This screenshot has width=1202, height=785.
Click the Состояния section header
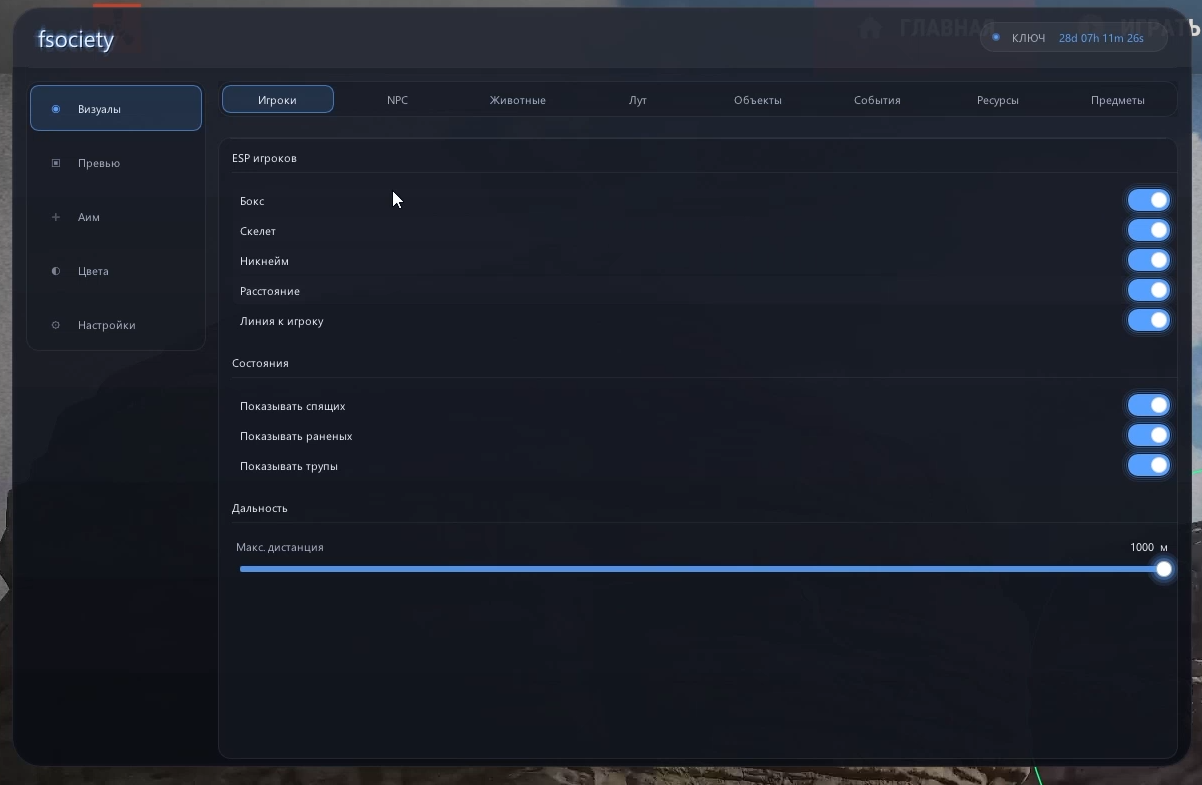[260, 363]
